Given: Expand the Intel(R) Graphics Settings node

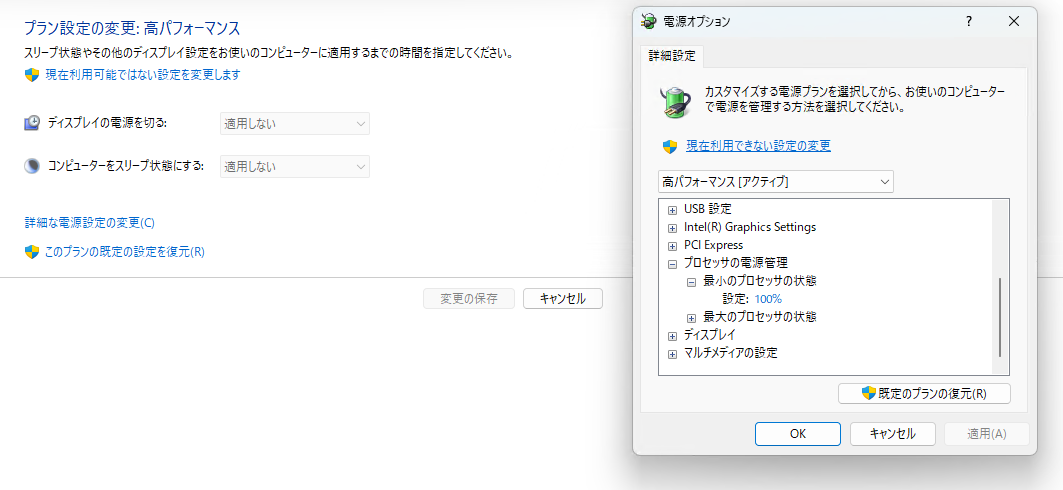Looking at the screenshot, I should (x=673, y=228).
